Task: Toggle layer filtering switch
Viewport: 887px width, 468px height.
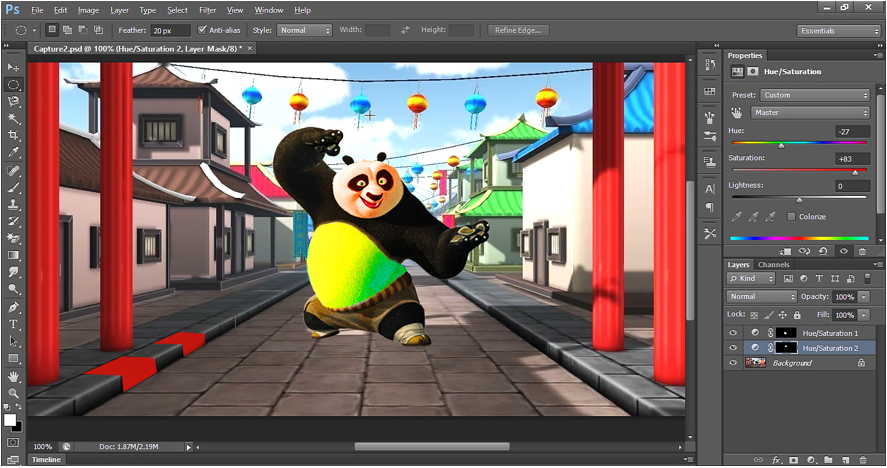Action: 868,278
